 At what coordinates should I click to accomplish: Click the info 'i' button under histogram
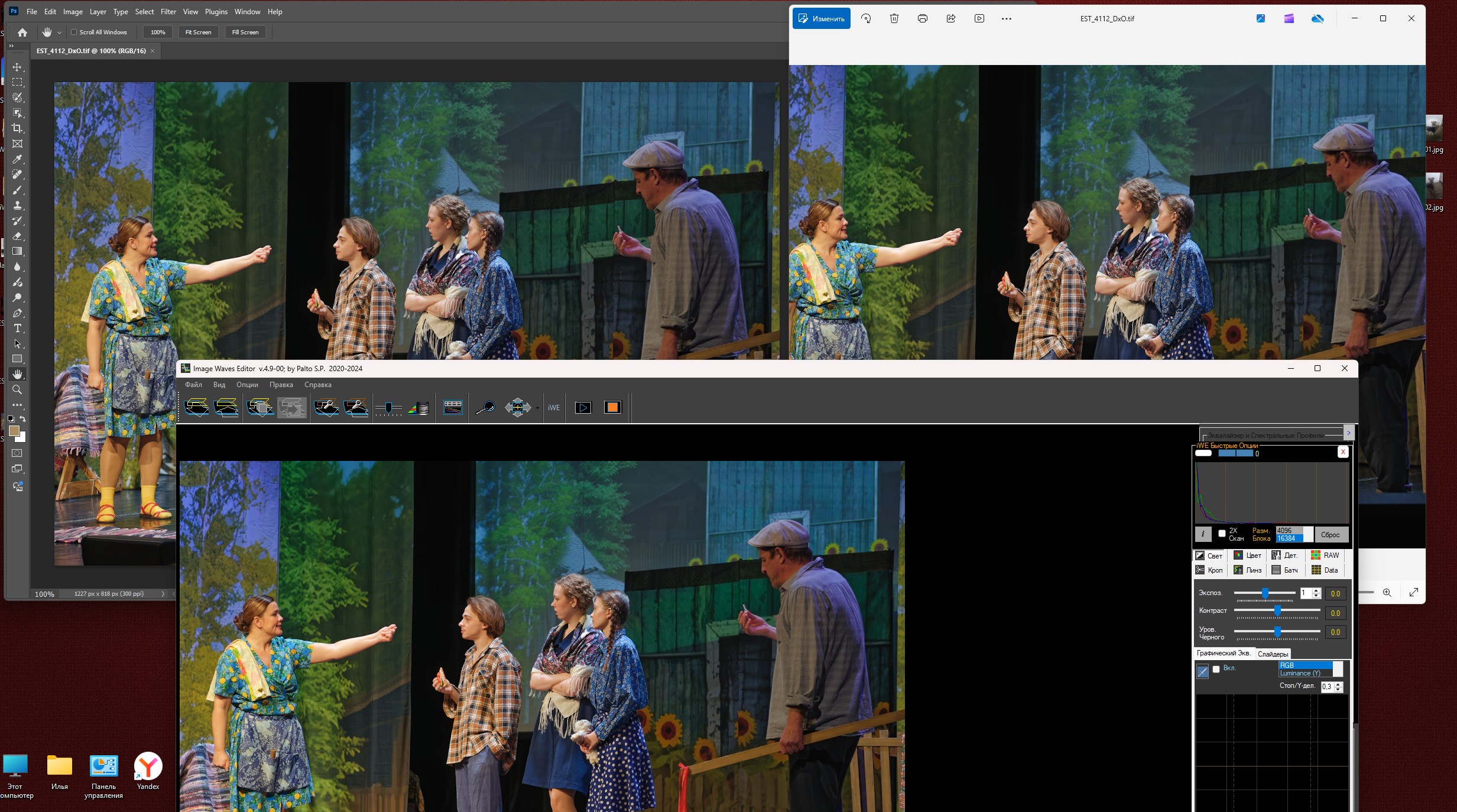click(x=1203, y=534)
